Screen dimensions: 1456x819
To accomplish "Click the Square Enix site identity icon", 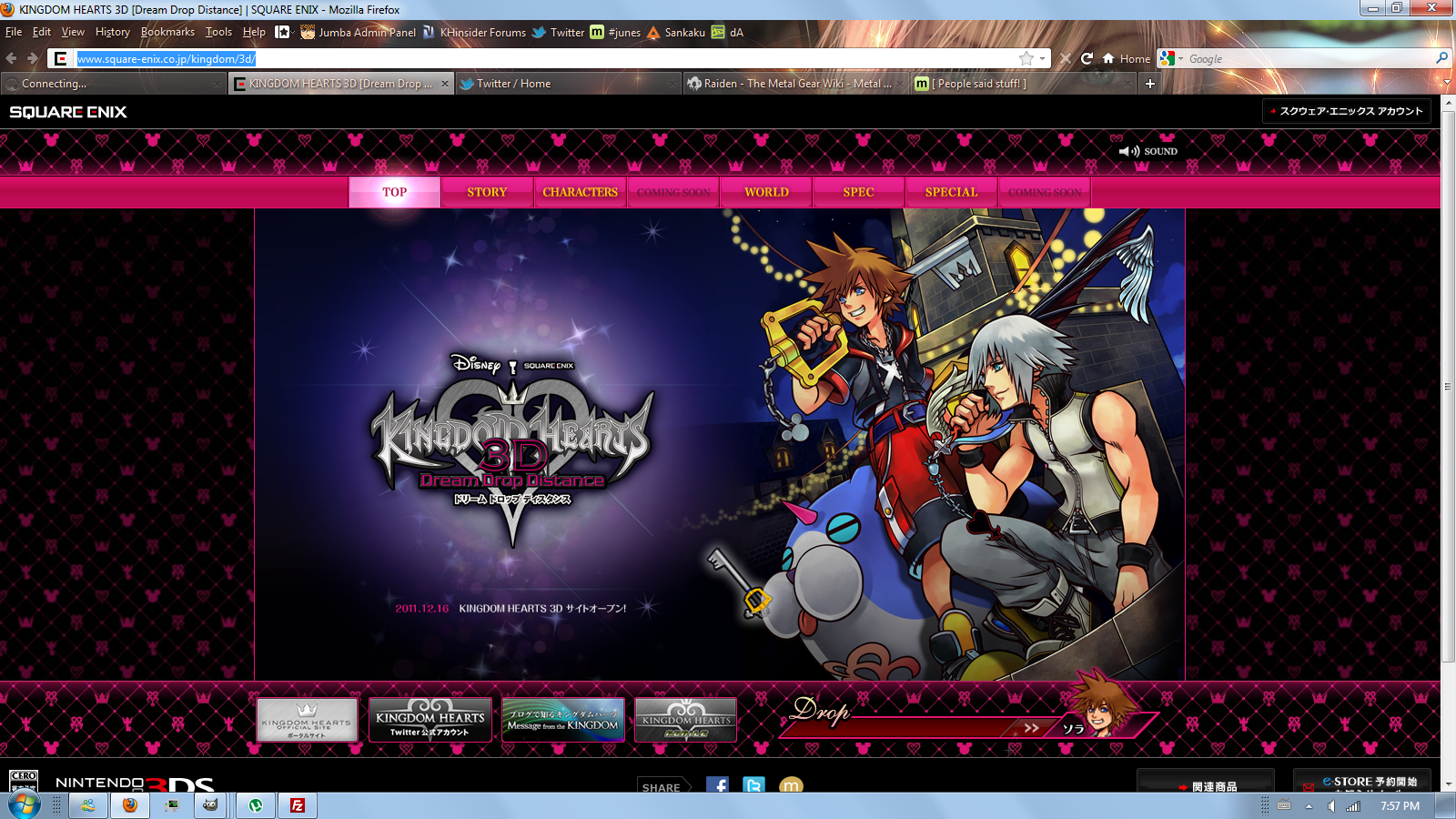I will [61, 58].
